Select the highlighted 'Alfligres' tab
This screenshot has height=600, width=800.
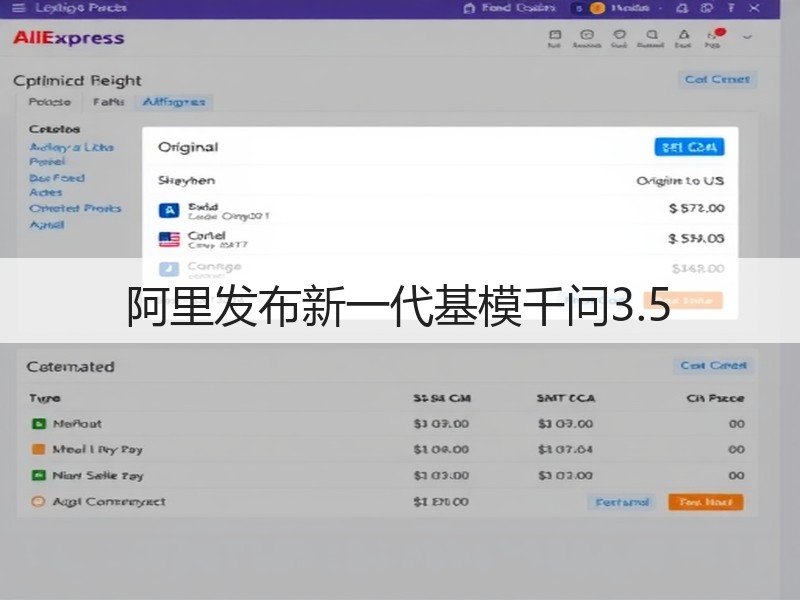(173, 102)
